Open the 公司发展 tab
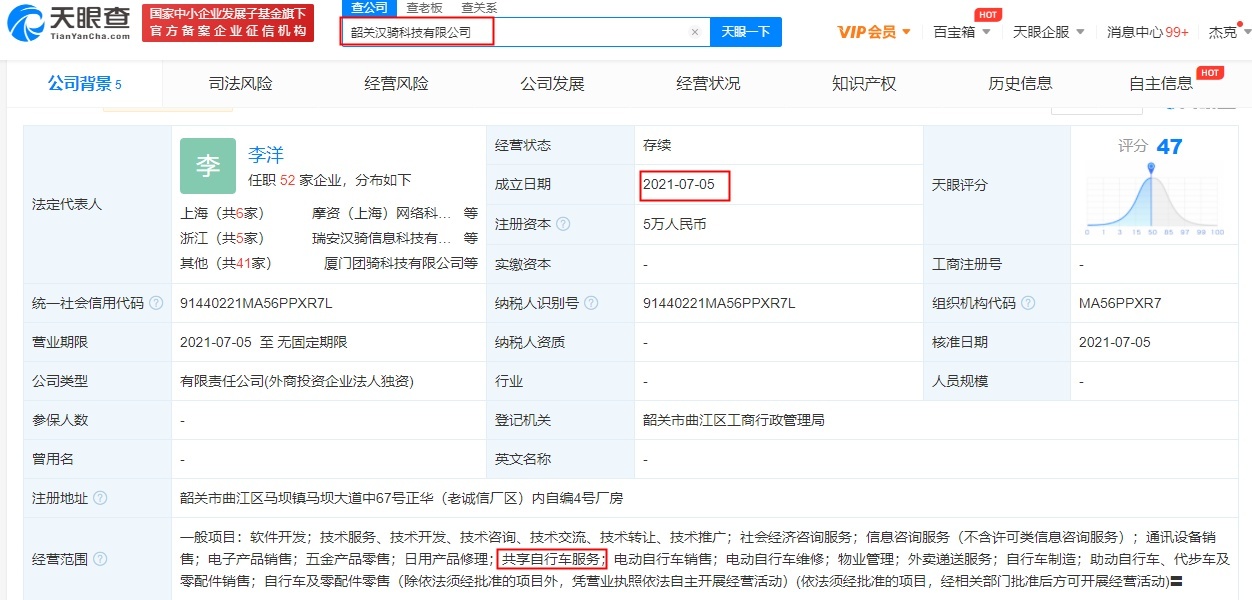 click(552, 84)
